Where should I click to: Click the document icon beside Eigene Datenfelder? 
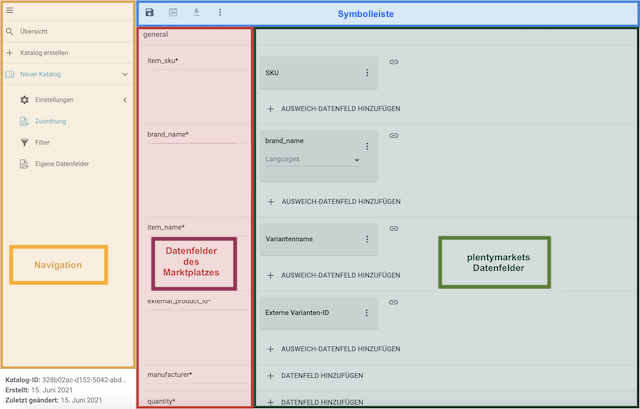tap(24, 164)
